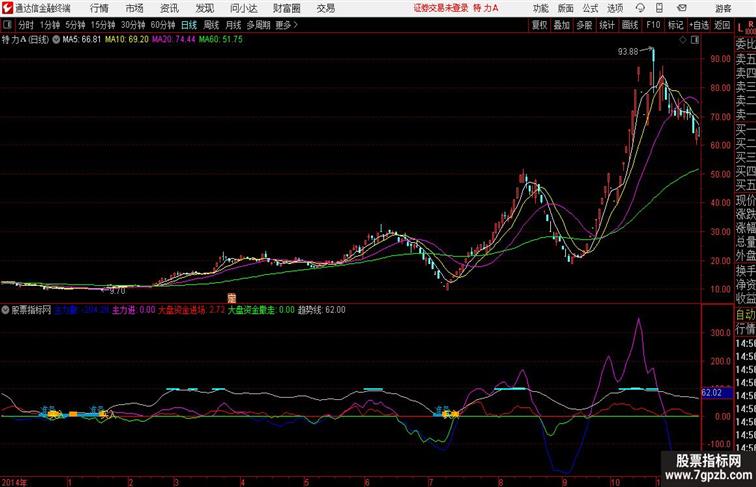The width and height of the screenshot is (756, 487).
Task: Click the red Tongdaxin logo icon
Action: click(7, 8)
